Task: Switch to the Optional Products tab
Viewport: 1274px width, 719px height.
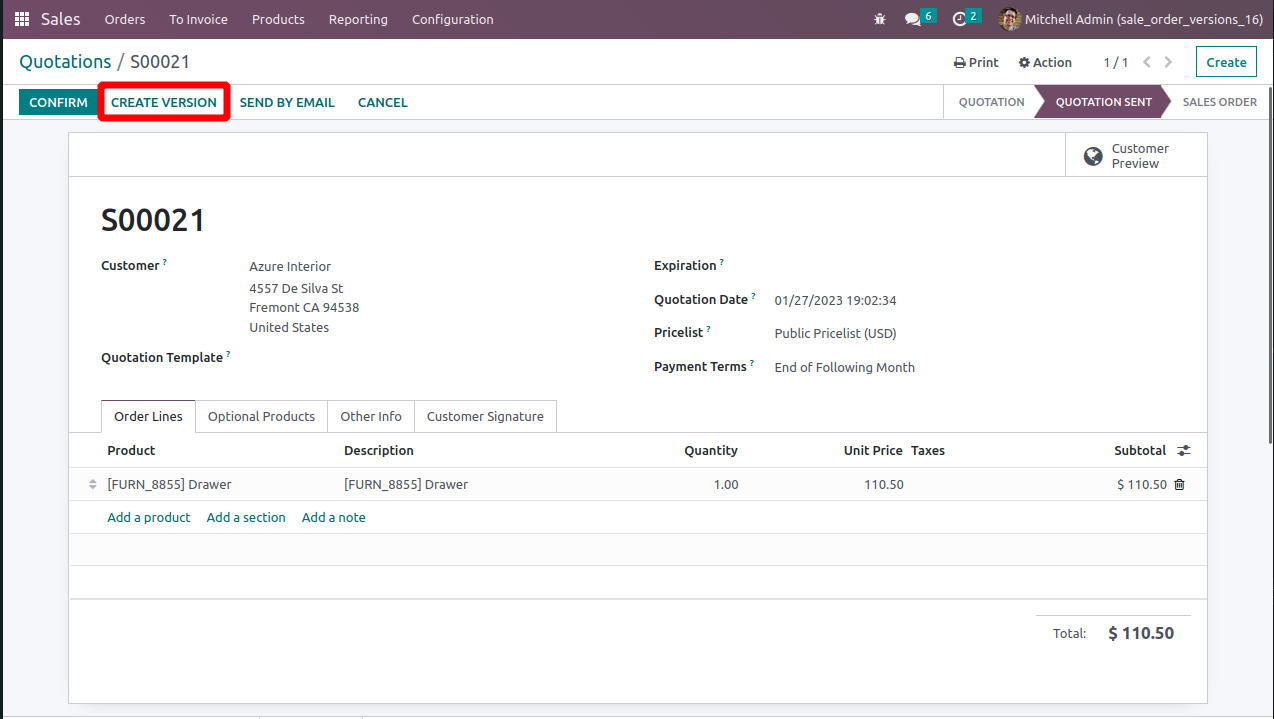Action: [261, 416]
